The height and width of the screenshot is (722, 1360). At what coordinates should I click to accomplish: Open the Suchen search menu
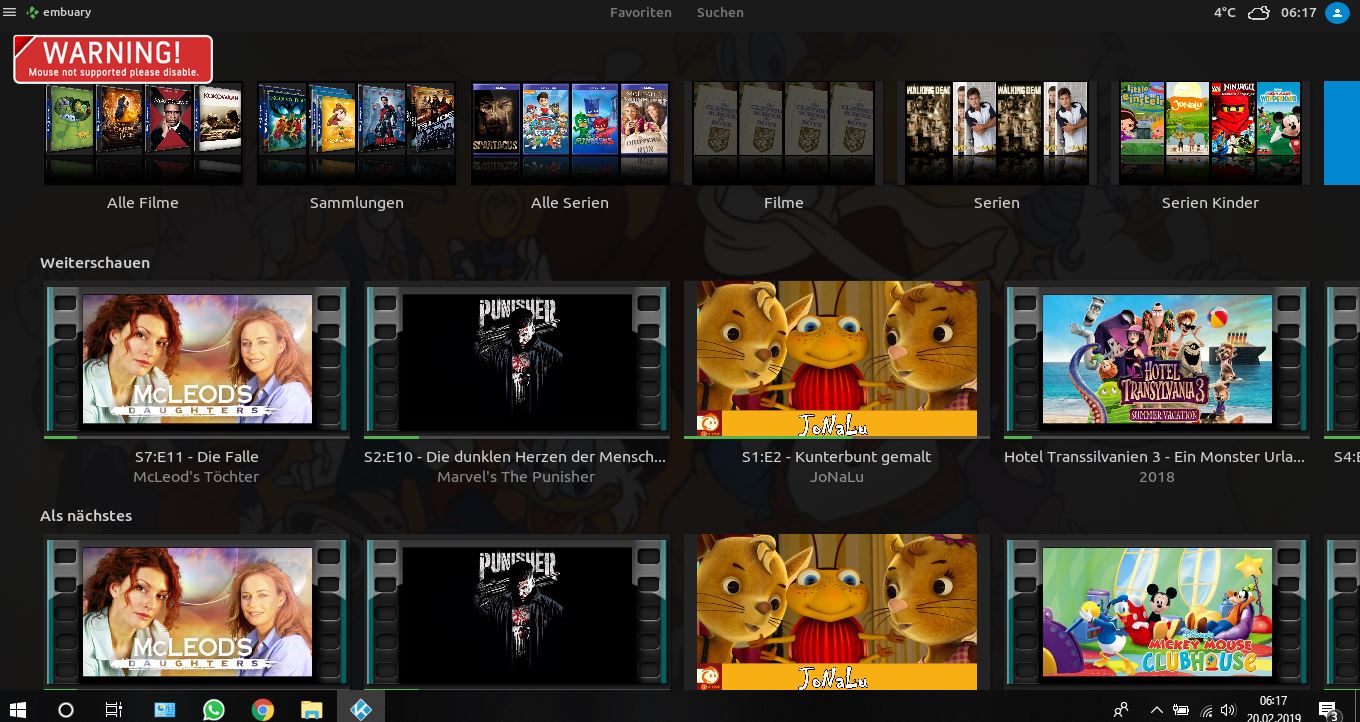(x=720, y=13)
